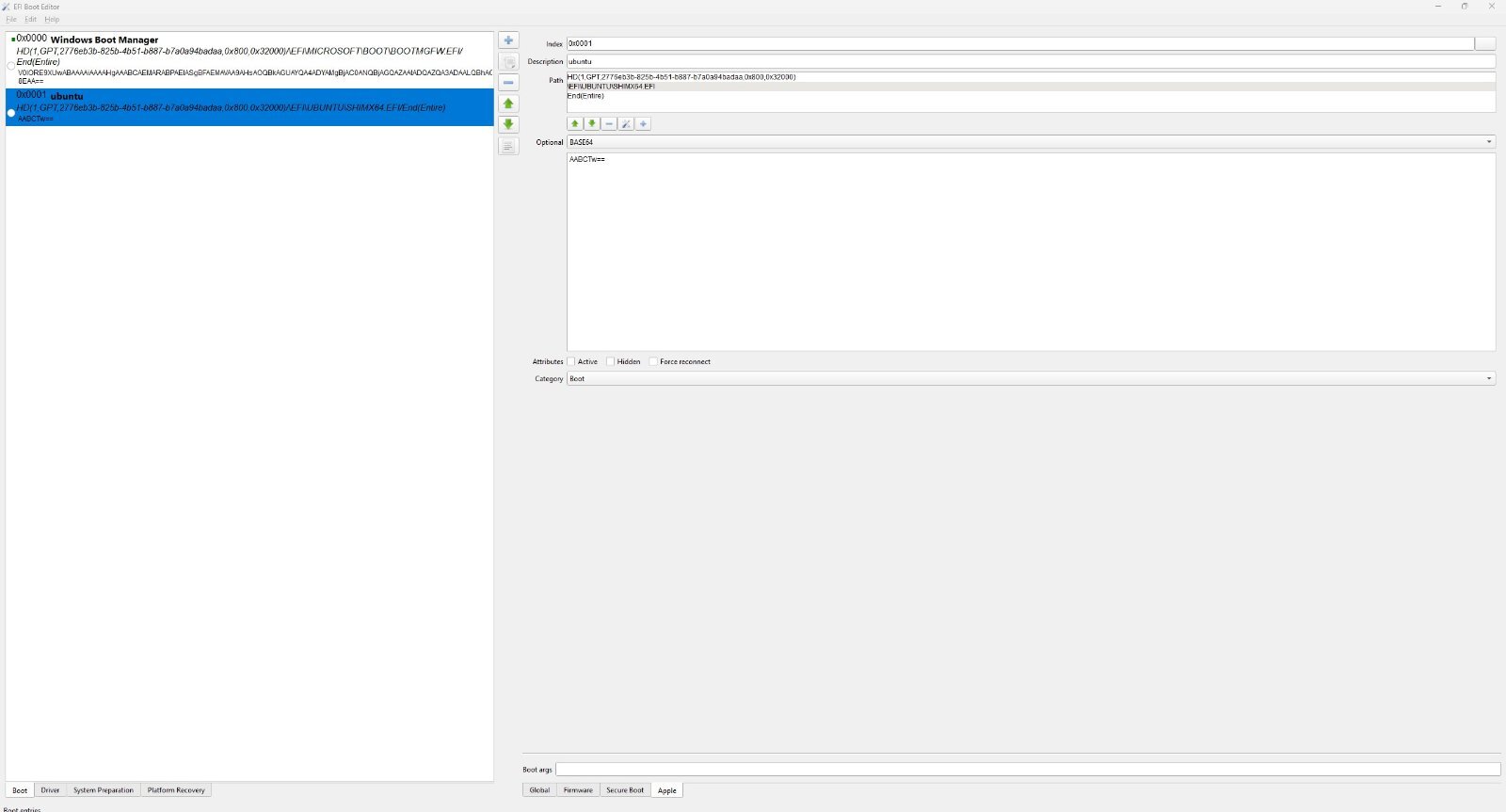This screenshot has width=1506, height=812.
Task: Edit the selected device path node
Action: [x=626, y=123]
